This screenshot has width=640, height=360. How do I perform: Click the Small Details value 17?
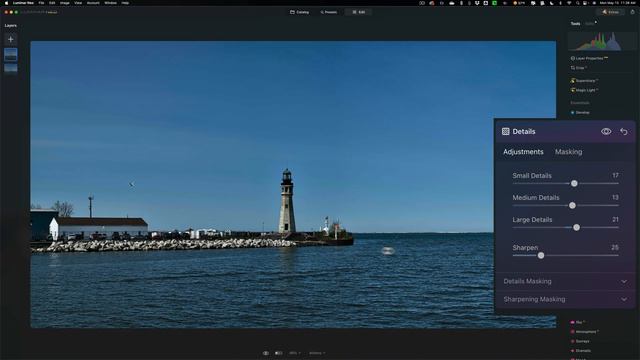(615, 176)
